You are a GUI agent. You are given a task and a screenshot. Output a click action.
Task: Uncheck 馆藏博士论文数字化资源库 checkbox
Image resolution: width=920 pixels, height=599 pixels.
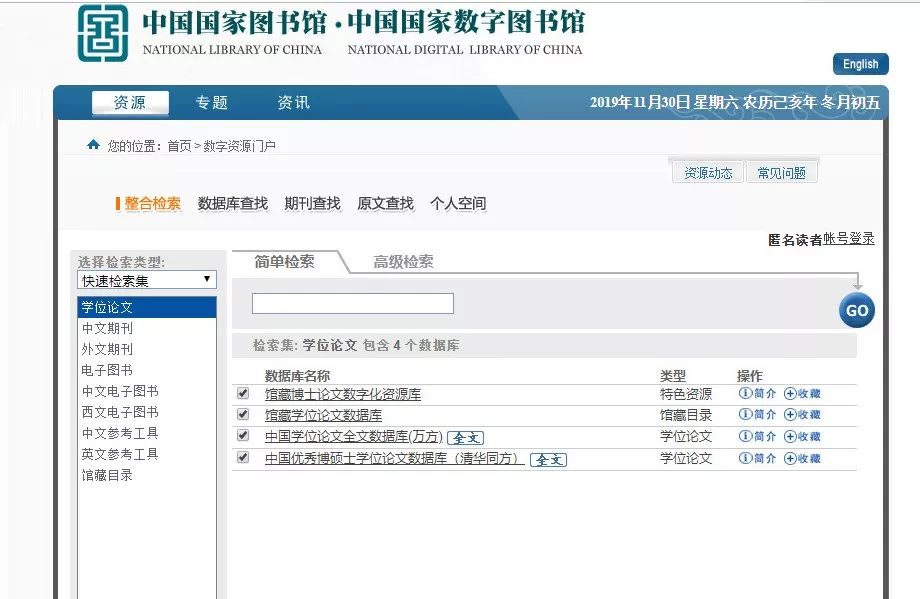pyautogui.click(x=243, y=393)
